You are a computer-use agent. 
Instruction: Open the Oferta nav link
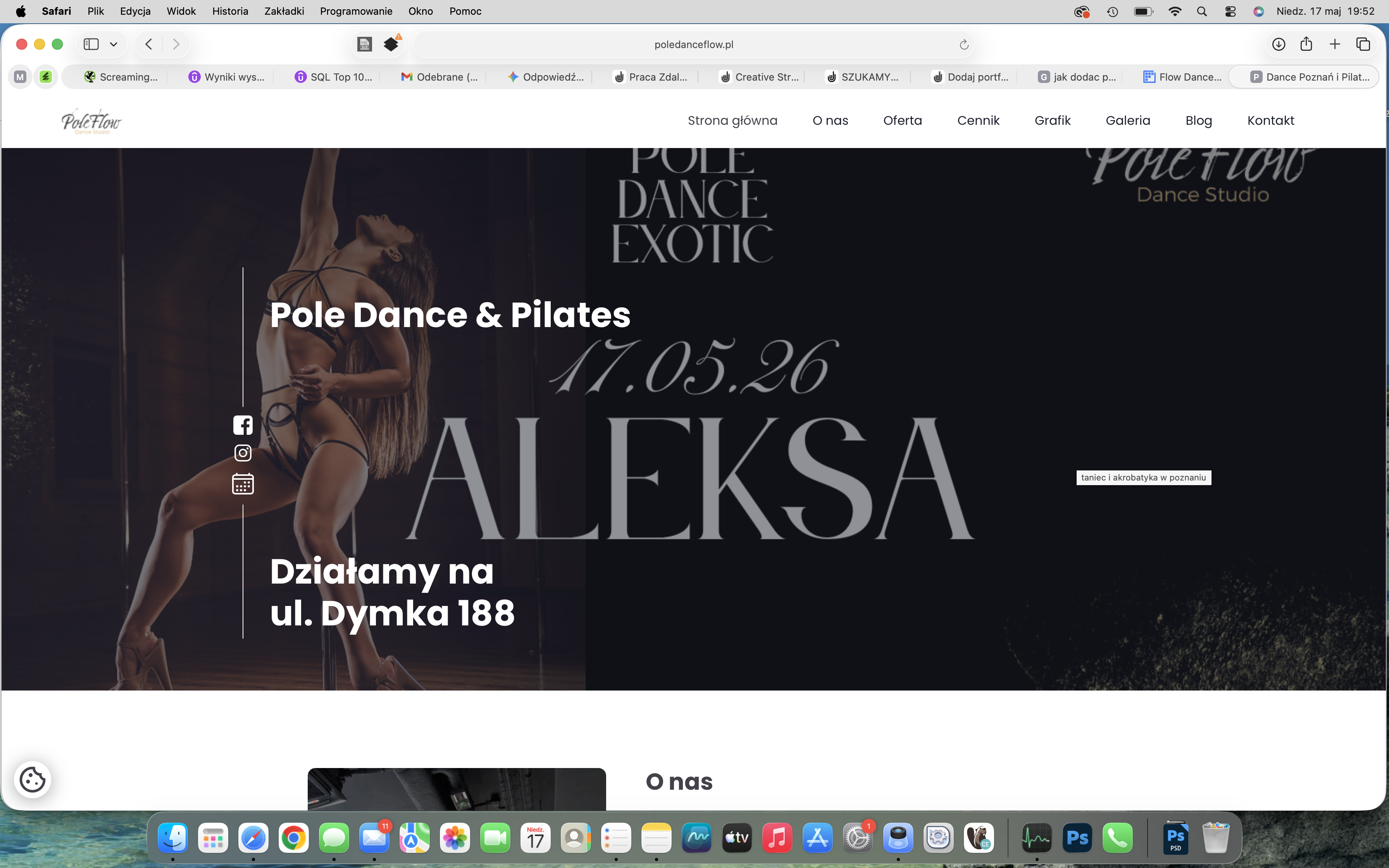(x=902, y=121)
